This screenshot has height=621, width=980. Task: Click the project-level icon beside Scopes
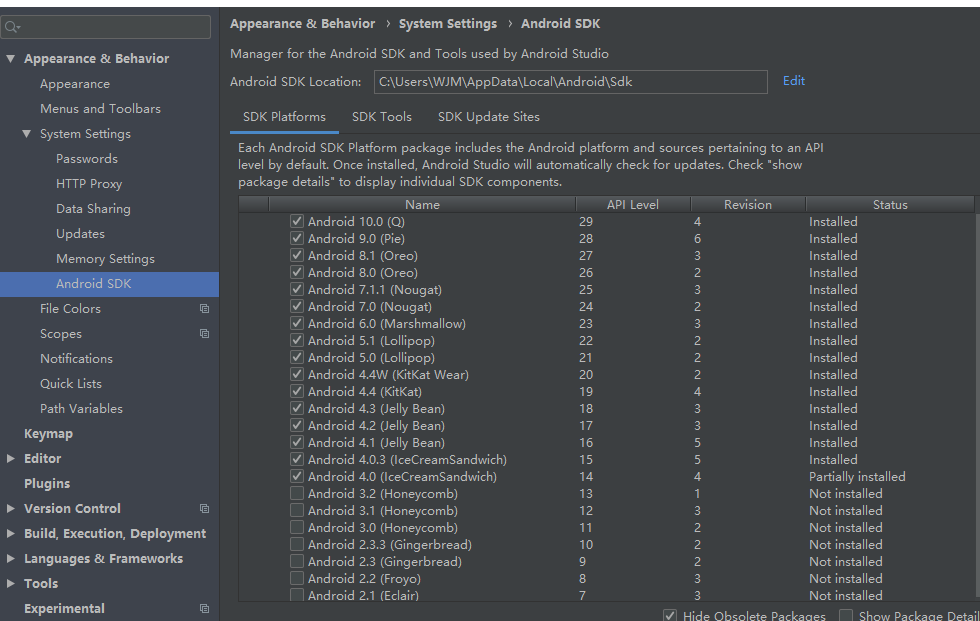[x=204, y=334]
